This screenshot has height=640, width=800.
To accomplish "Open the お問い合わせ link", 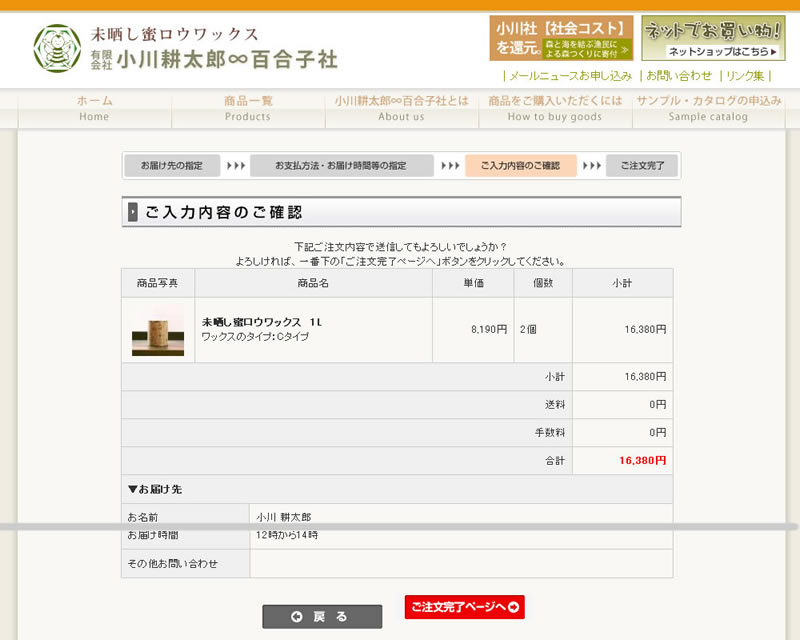I will click(x=678, y=76).
